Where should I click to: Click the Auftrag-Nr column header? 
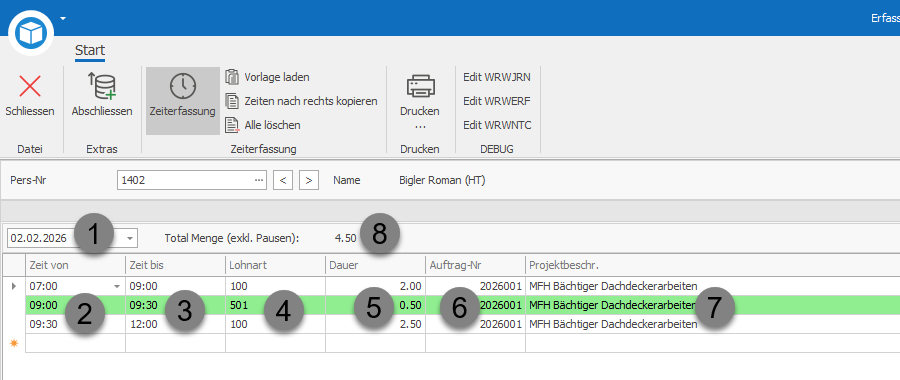click(475, 265)
